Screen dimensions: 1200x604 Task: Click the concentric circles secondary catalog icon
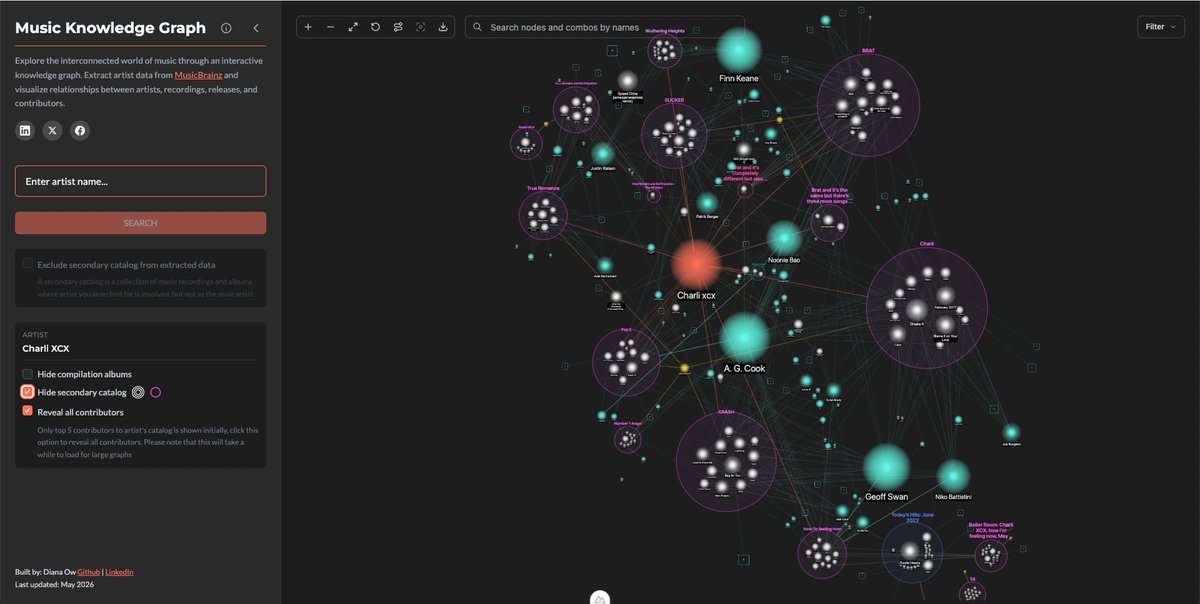[x=139, y=393]
